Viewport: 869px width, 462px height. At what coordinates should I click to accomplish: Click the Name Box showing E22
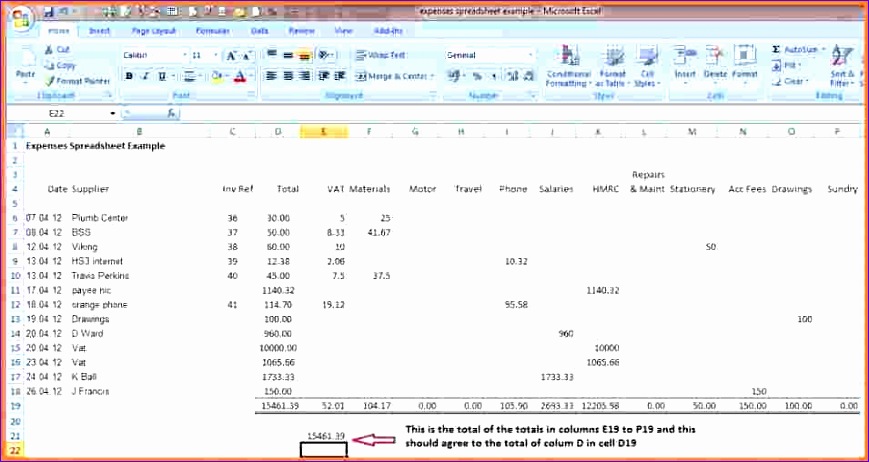point(58,114)
